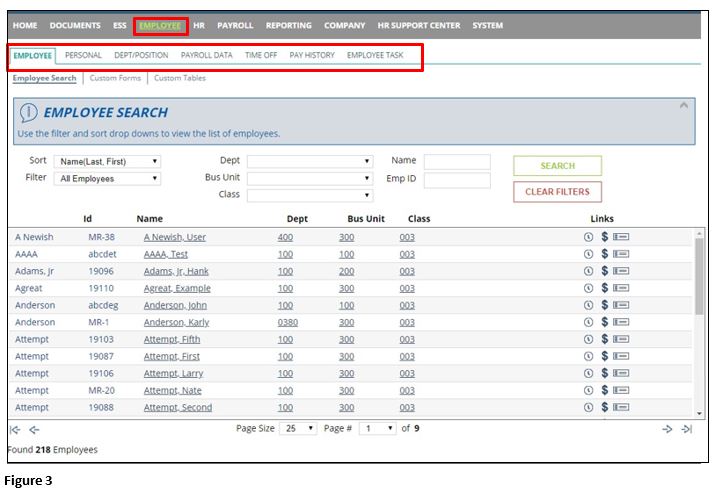
Task: Go to previous page arrow
Action: [34, 430]
